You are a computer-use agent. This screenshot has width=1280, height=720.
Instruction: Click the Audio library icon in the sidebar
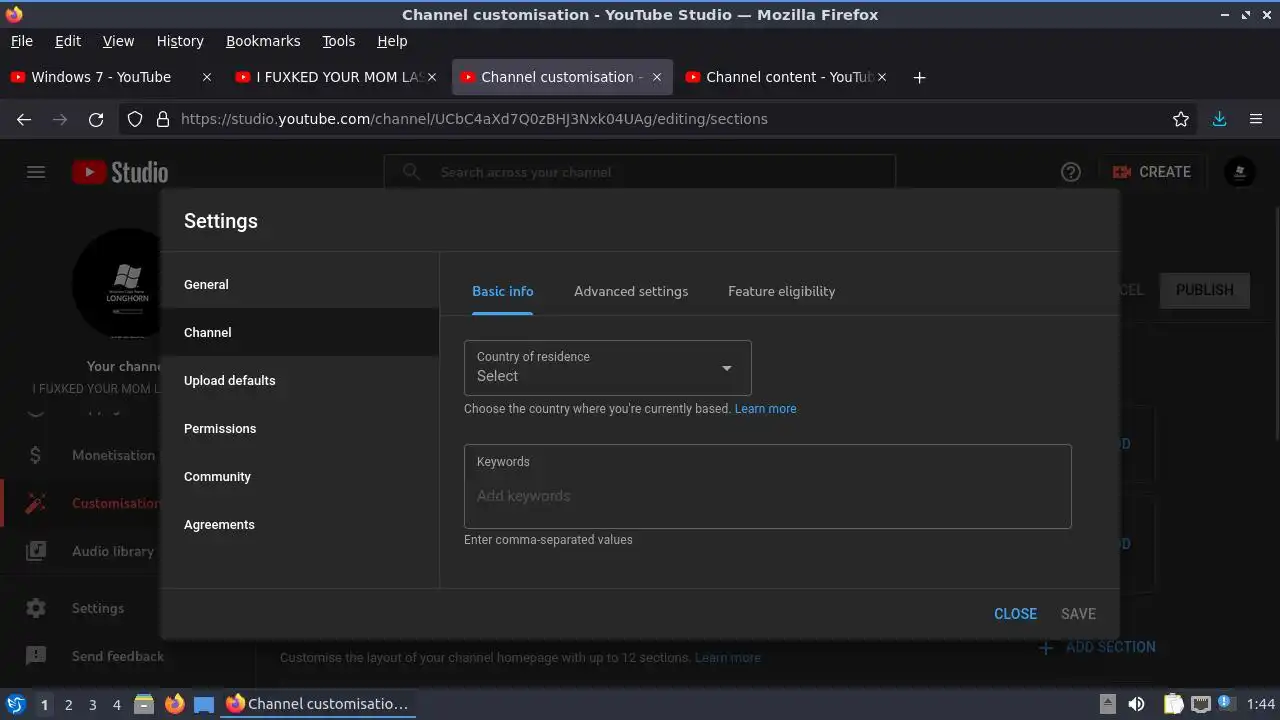36,551
